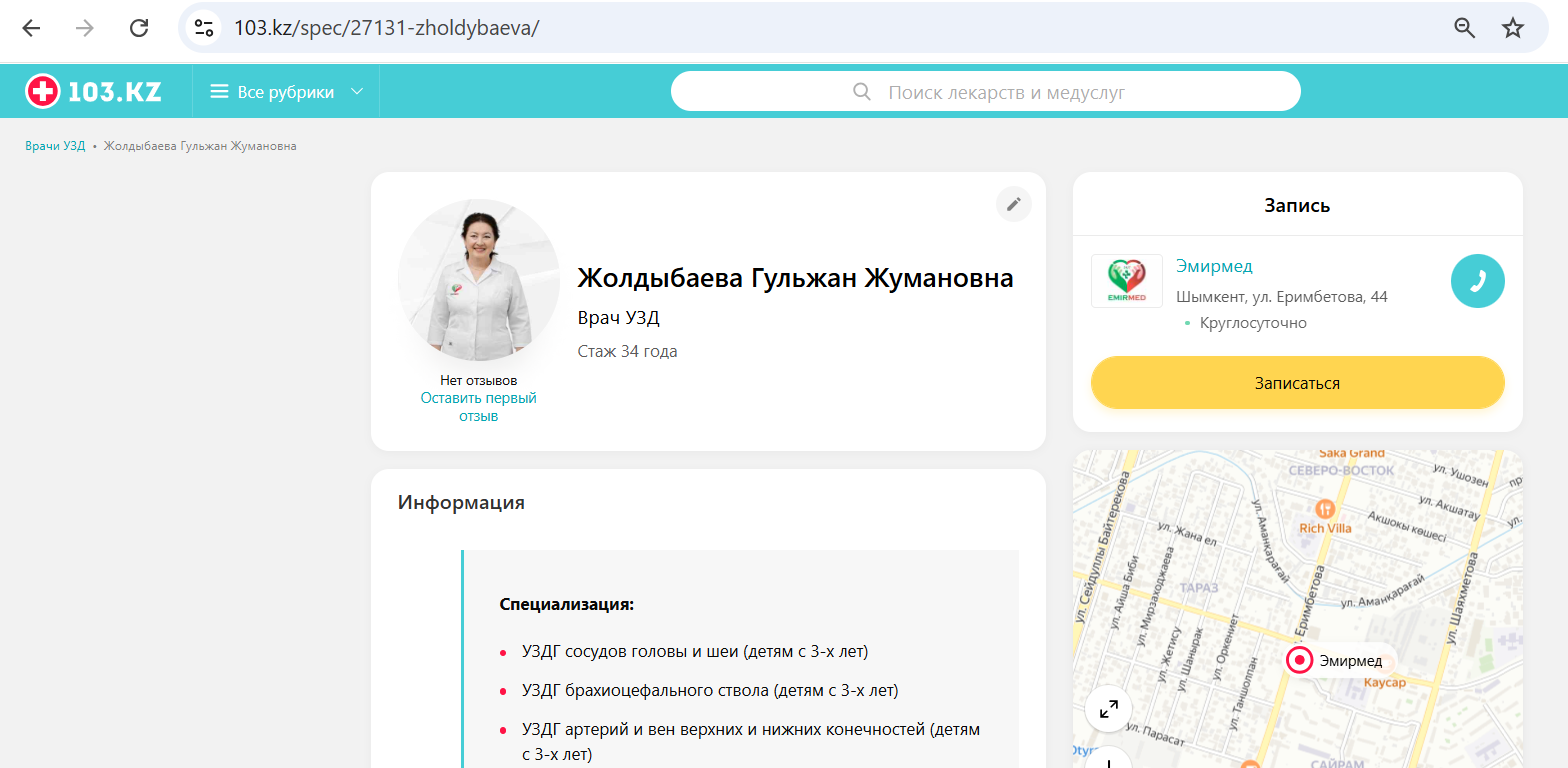Click the Жолдыбаева Гульжан Жумановна breadcrumb
1568x768 pixels.
200,146
